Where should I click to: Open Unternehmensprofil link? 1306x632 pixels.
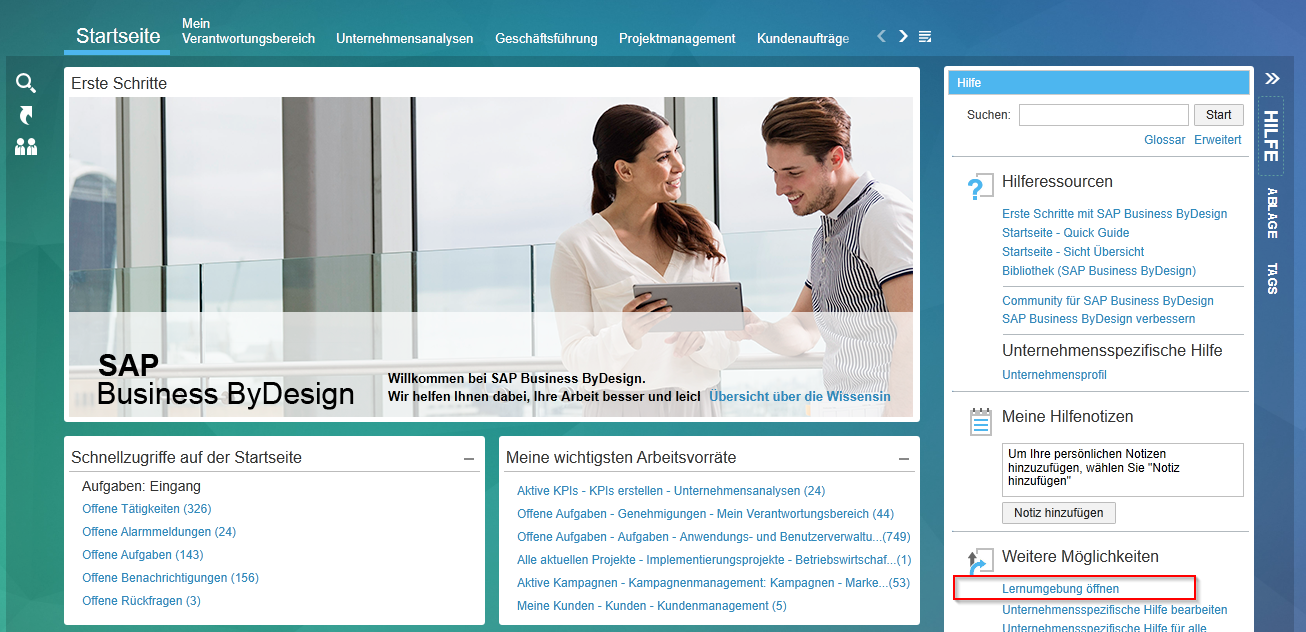click(x=1054, y=375)
